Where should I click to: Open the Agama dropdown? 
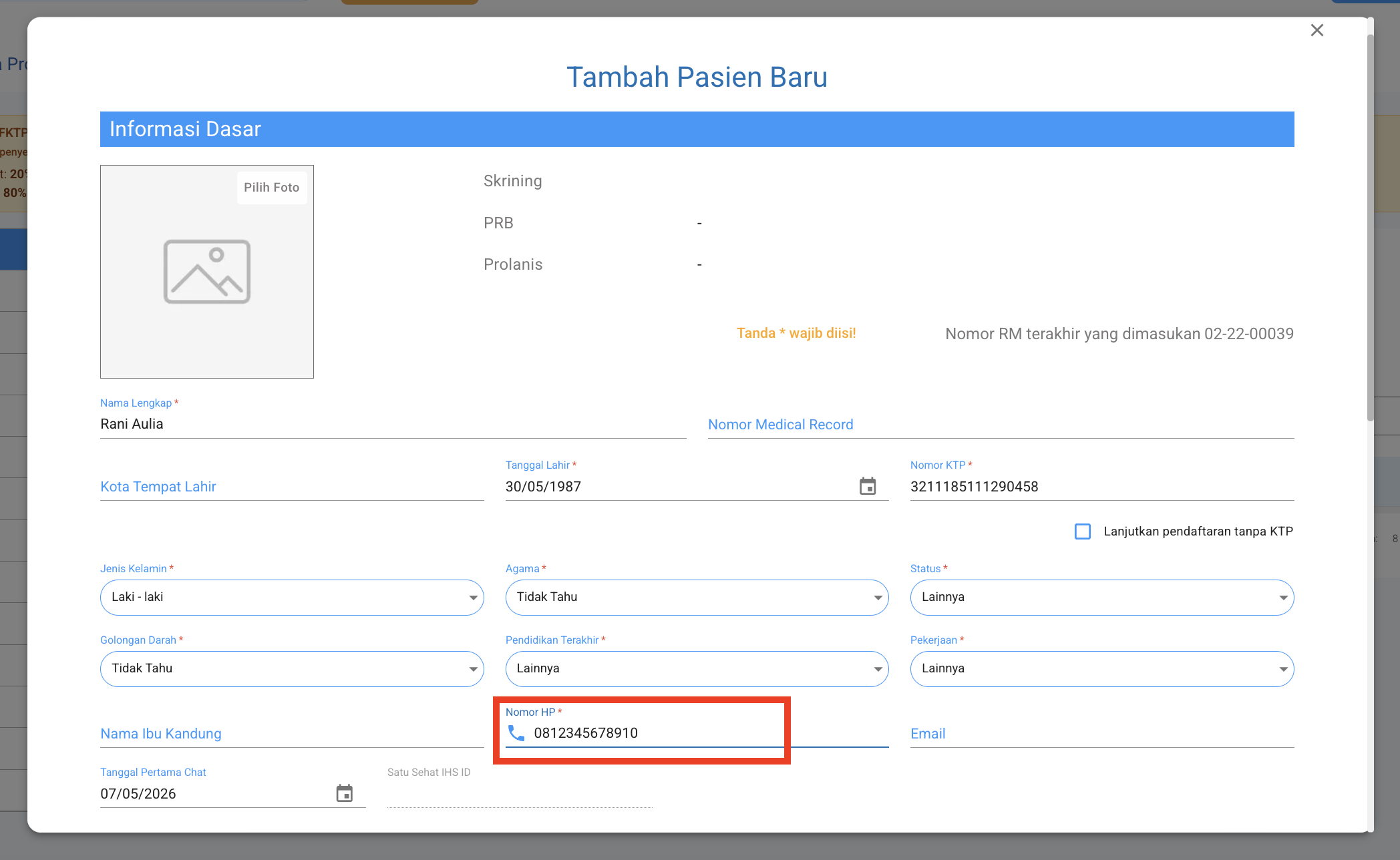coord(697,597)
